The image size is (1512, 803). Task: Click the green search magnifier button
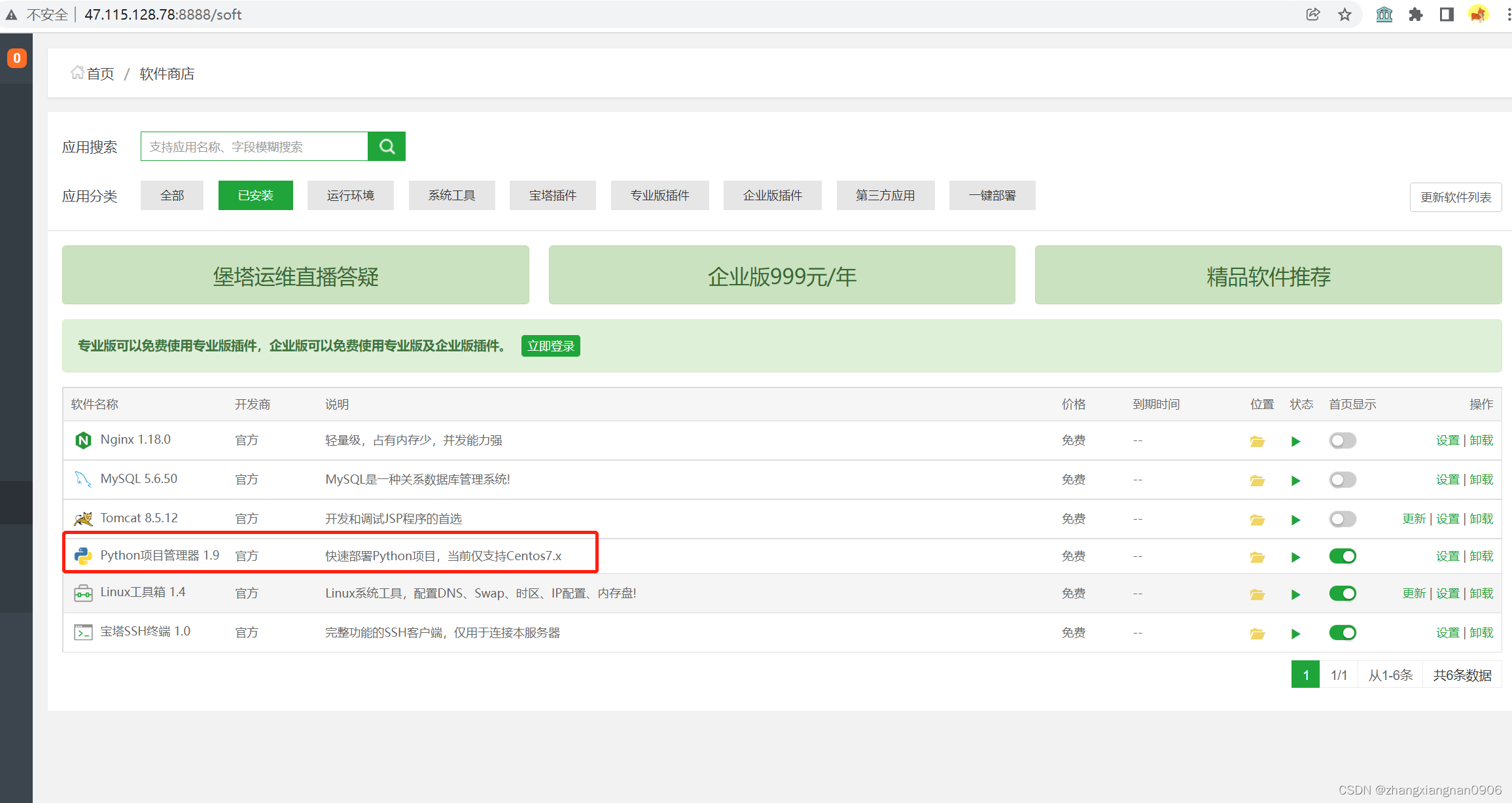click(x=386, y=146)
